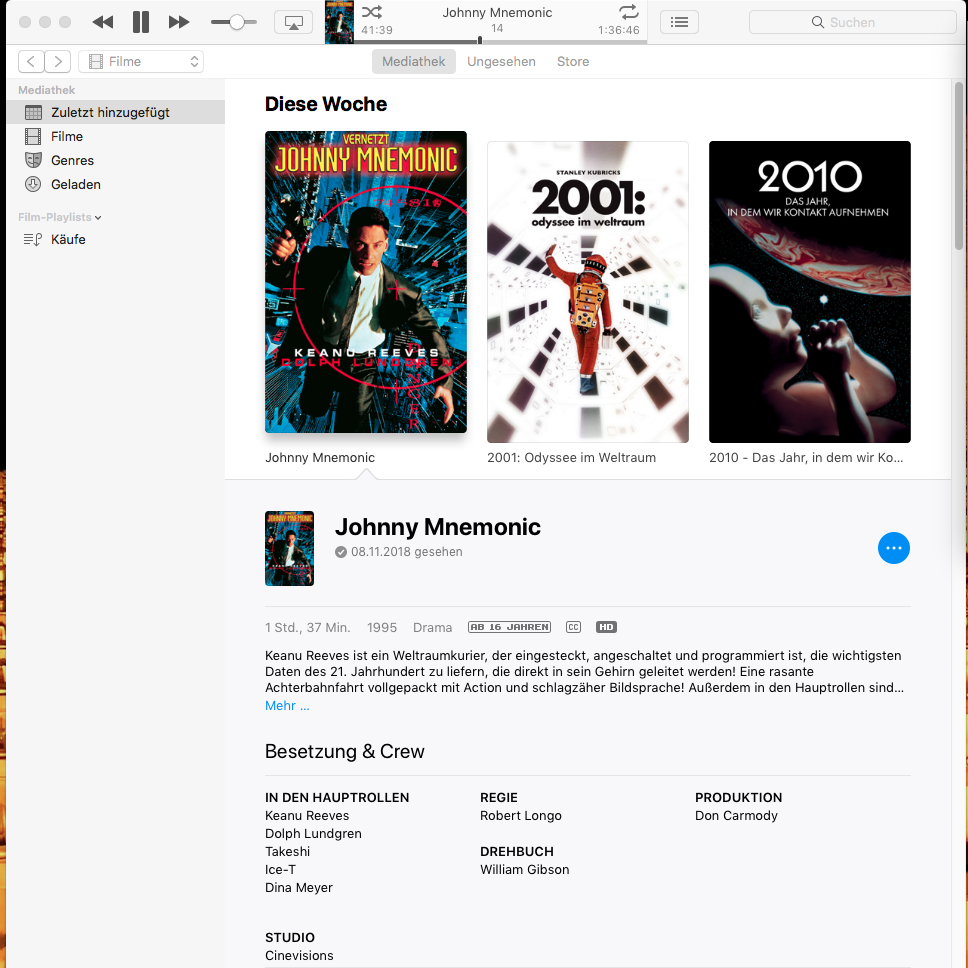Screen dimensions: 968x968
Task: Click director Robert Longo
Action: [521, 816]
